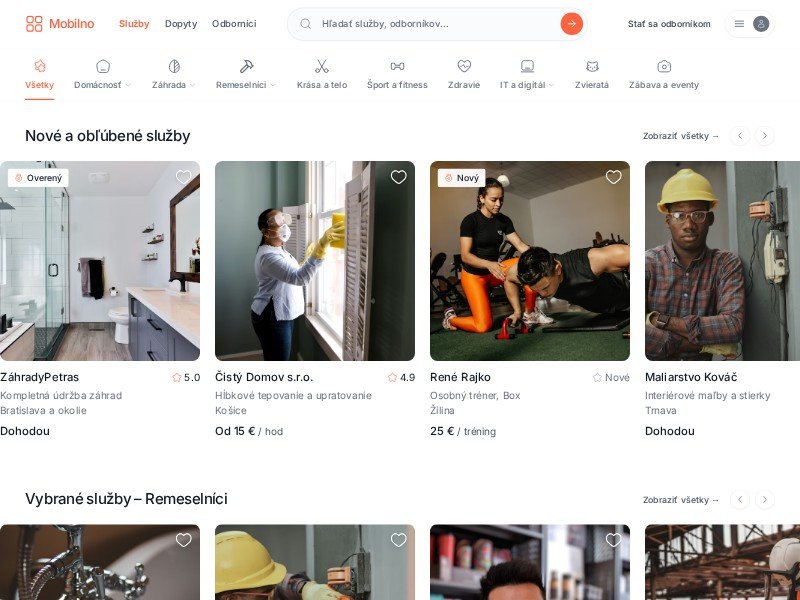Screen dimensions: 800x600
Task: Focus the Hľadať služby search field
Action: click(x=435, y=24)
